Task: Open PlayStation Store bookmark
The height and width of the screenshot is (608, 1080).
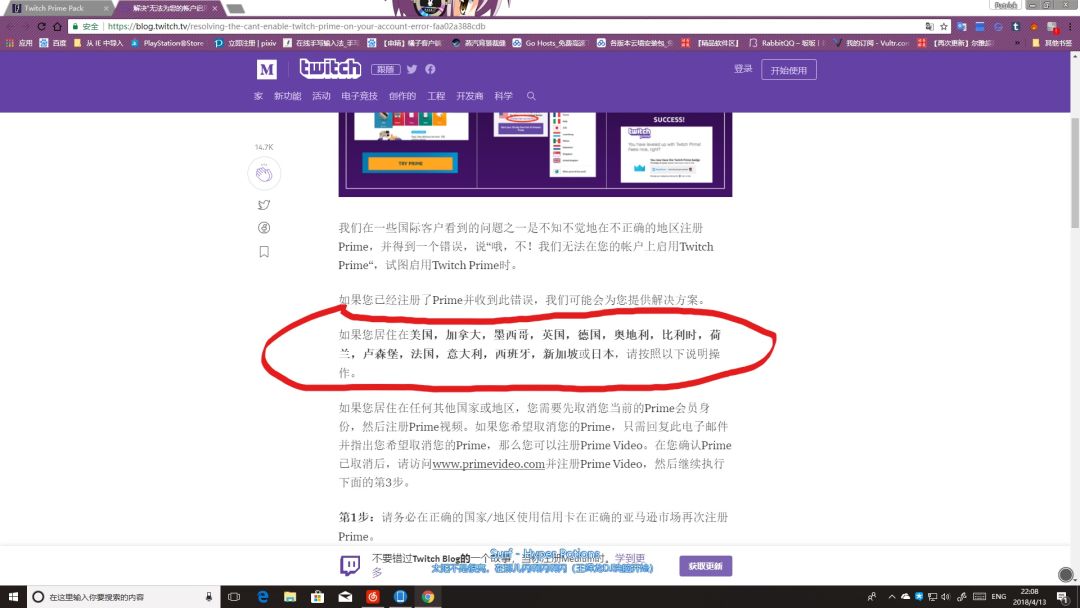Action: click(167, 43)
